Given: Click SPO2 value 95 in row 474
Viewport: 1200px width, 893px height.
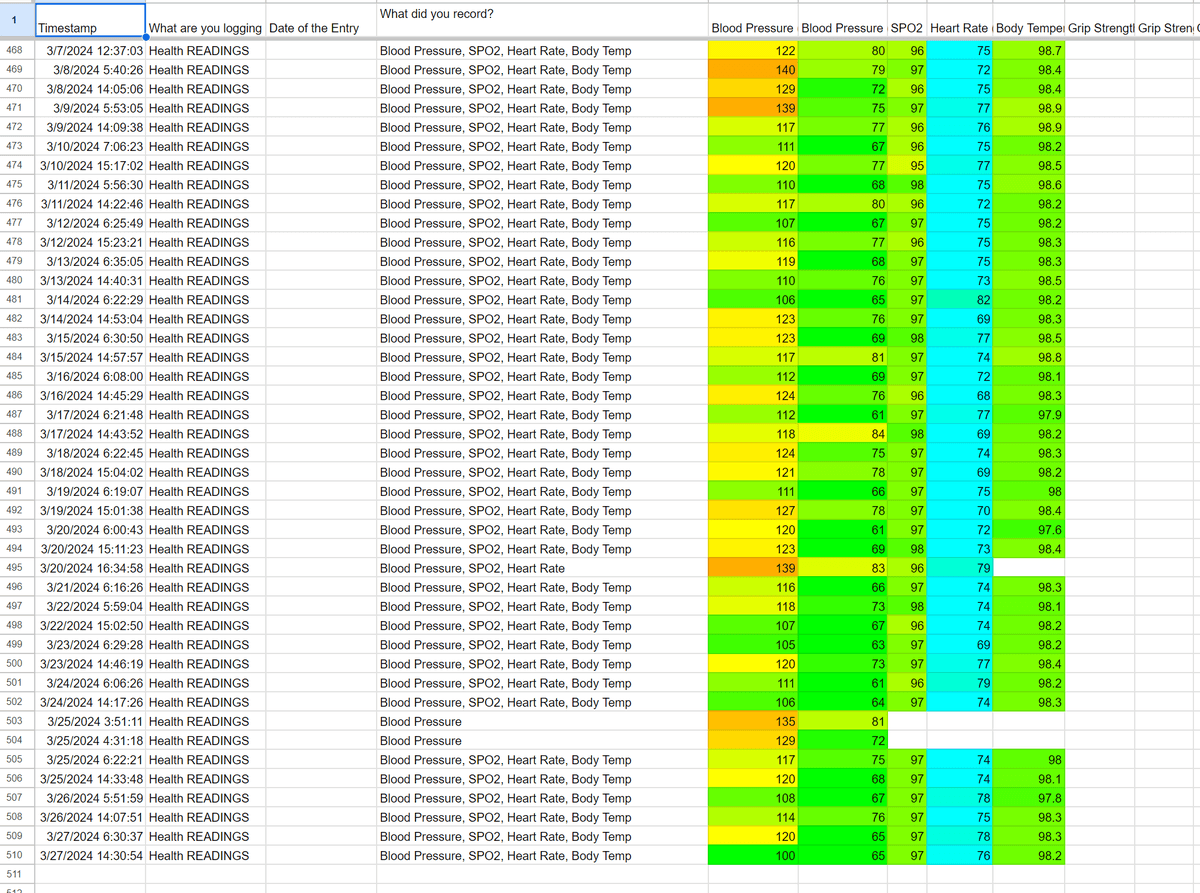Looking at the screenshot, I should 907,166.
